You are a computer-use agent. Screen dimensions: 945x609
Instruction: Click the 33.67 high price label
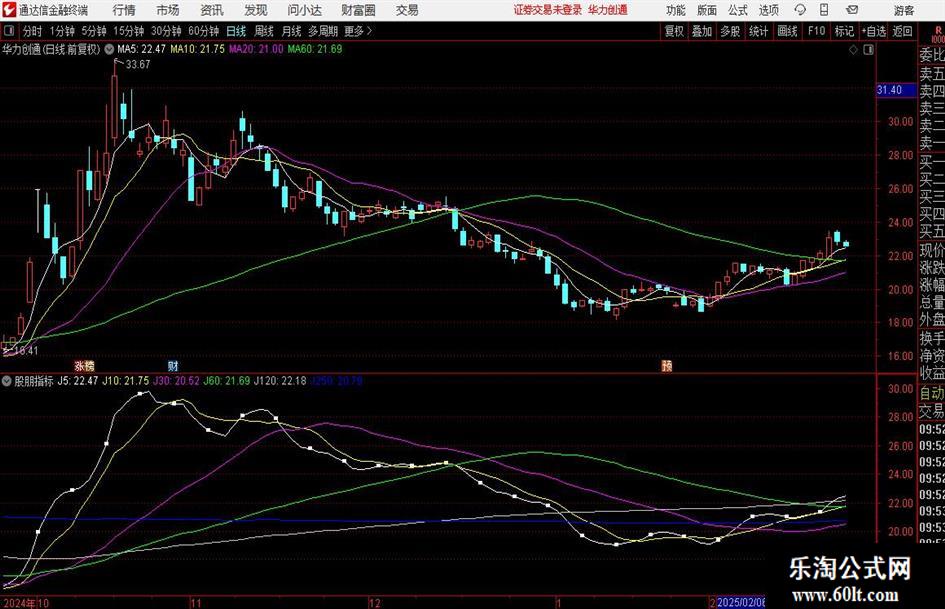tap(138, 65)
